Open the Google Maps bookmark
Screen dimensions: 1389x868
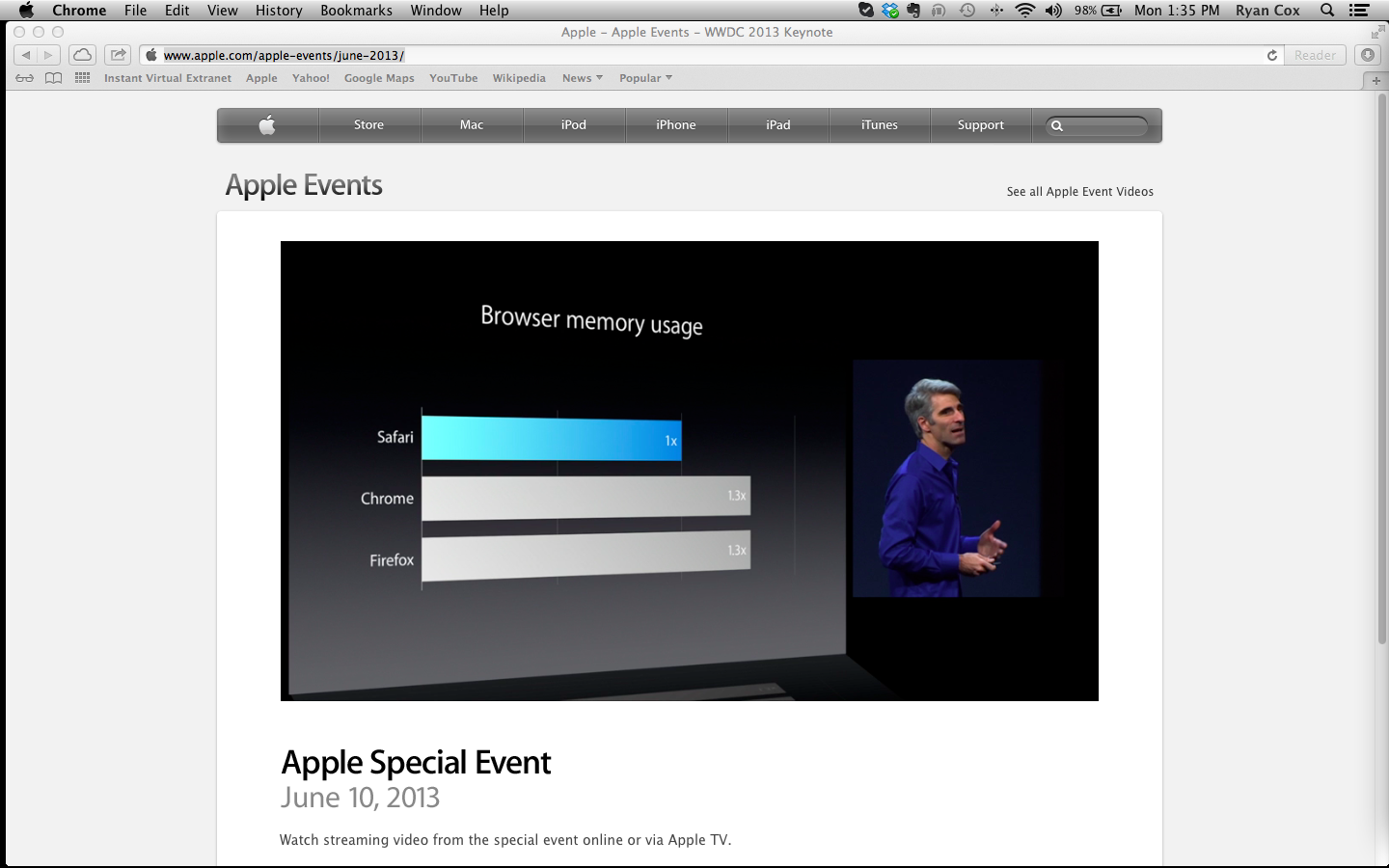(379, 78)
